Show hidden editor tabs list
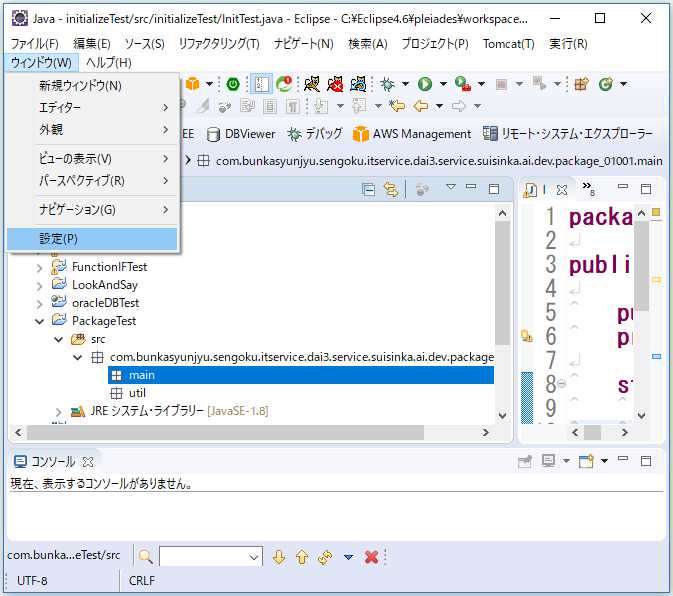This screenshot has width=673, height=596. click(x=588, y=188)
